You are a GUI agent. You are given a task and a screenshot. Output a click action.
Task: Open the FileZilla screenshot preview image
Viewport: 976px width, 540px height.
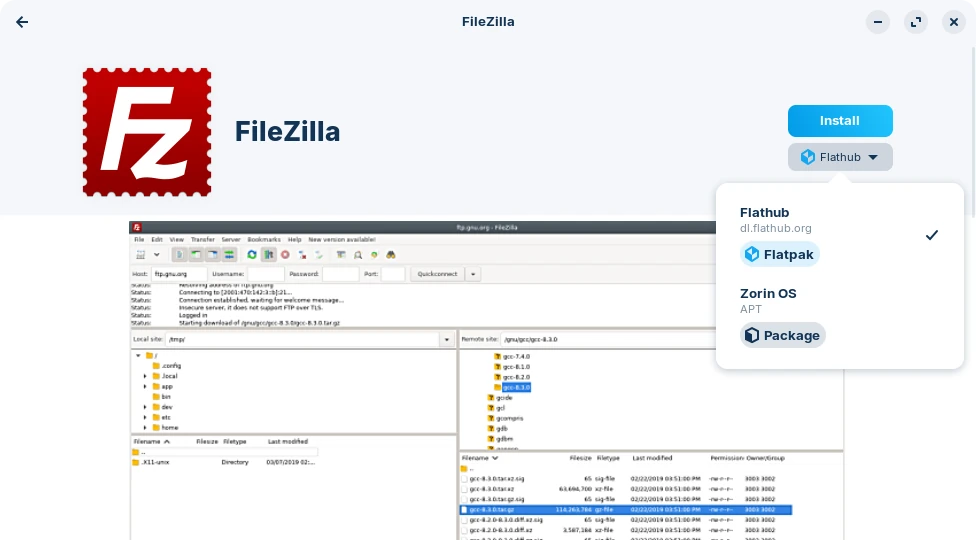(486, 380)
